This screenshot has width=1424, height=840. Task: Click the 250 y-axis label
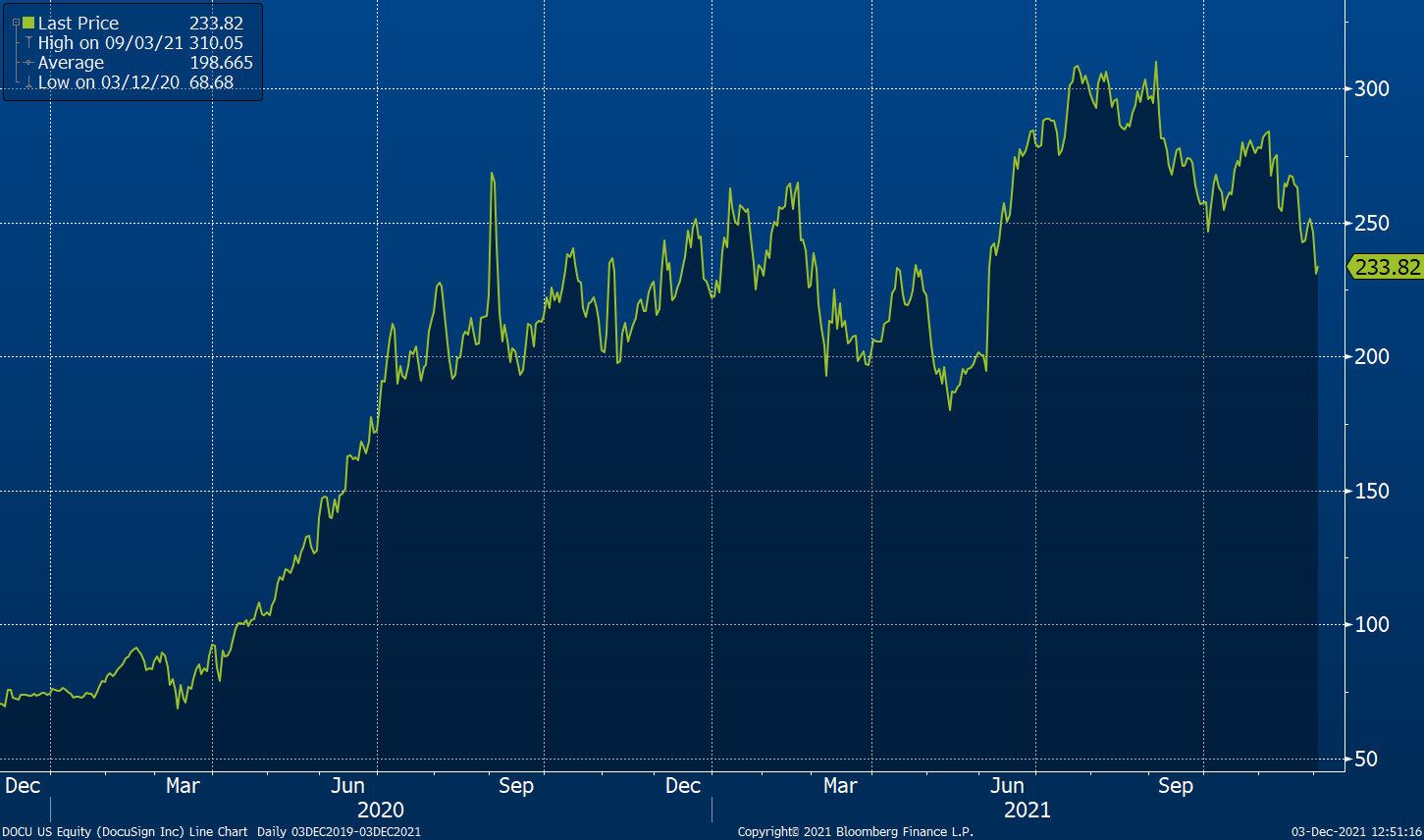pyautogui.click(x=1372, y=223)
